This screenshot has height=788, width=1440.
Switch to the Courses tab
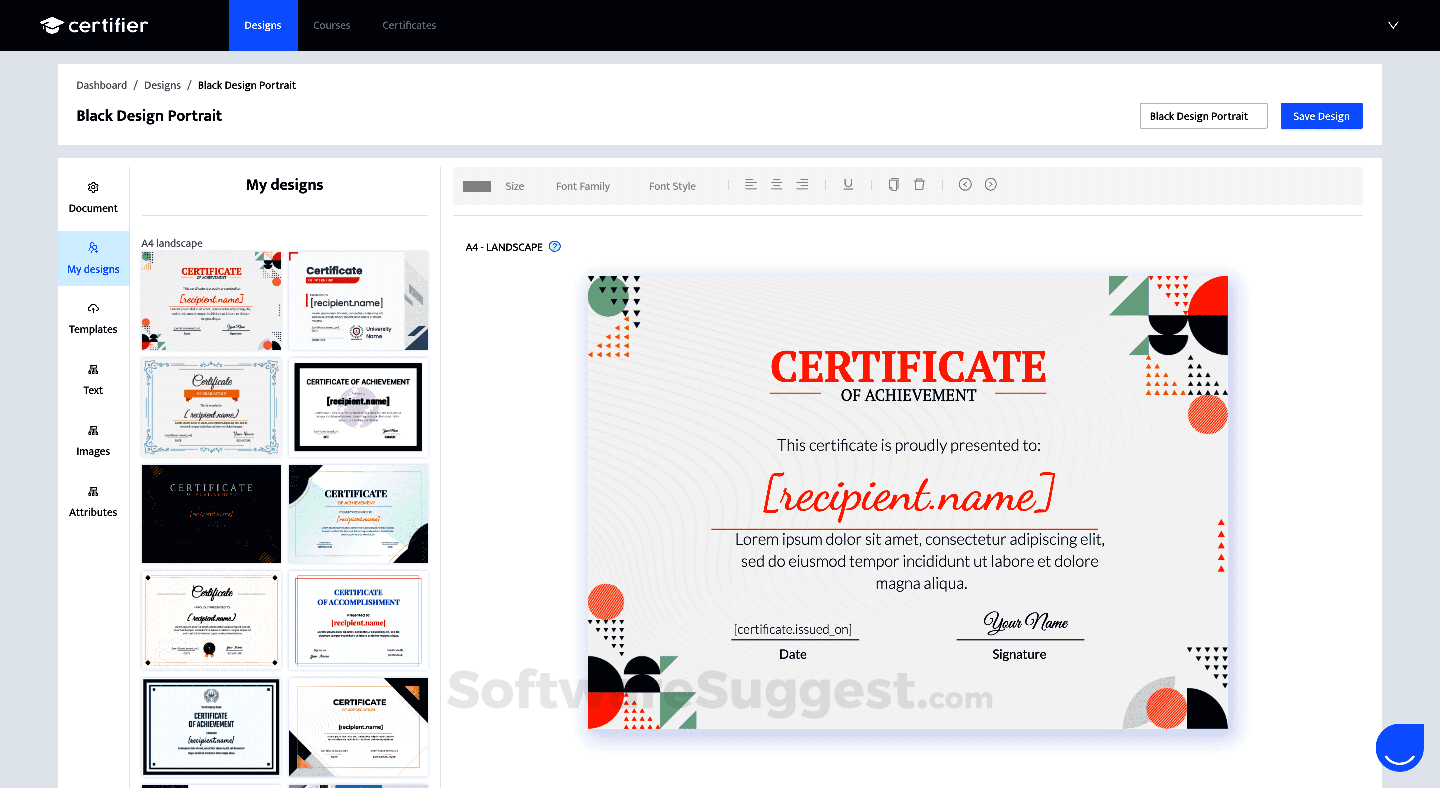tap(331, 25)
